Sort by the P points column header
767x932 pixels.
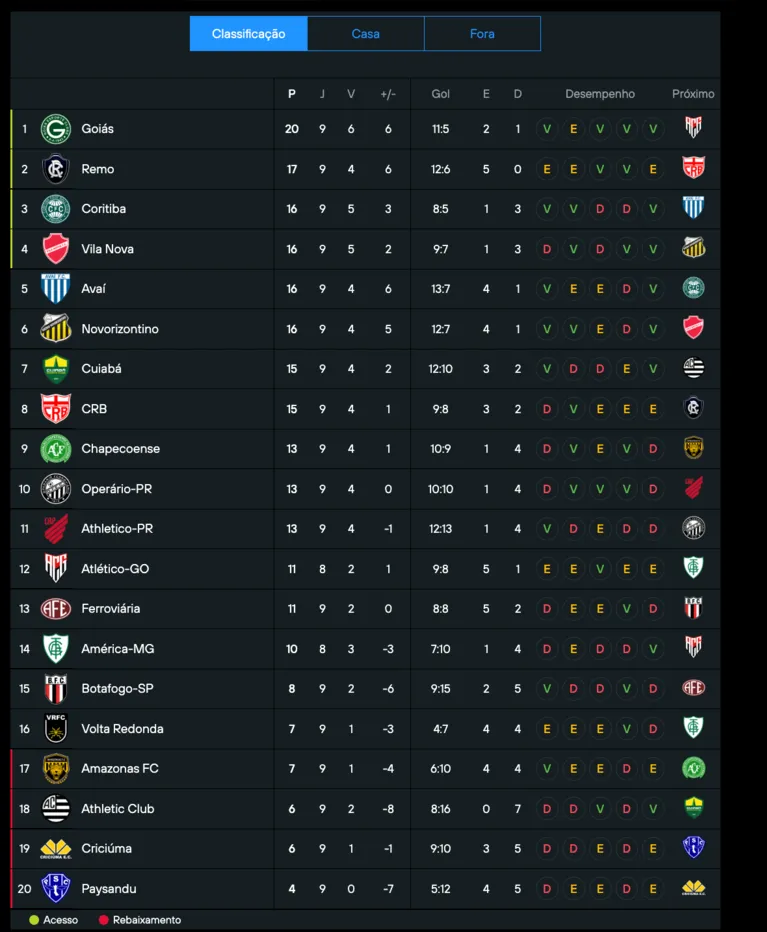tap(292, 94)
